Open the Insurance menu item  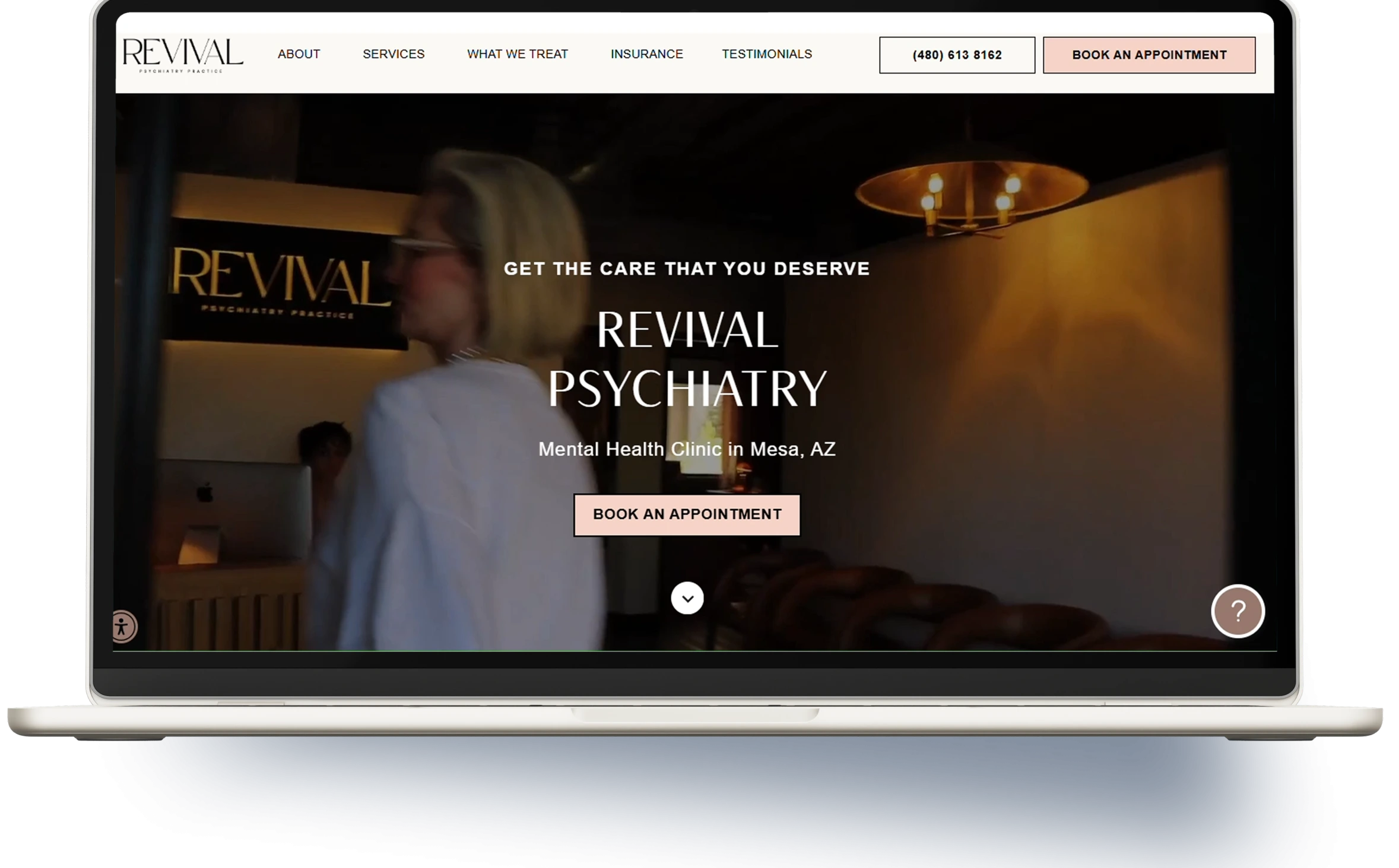pyautogui.click(x=646, y=55)
